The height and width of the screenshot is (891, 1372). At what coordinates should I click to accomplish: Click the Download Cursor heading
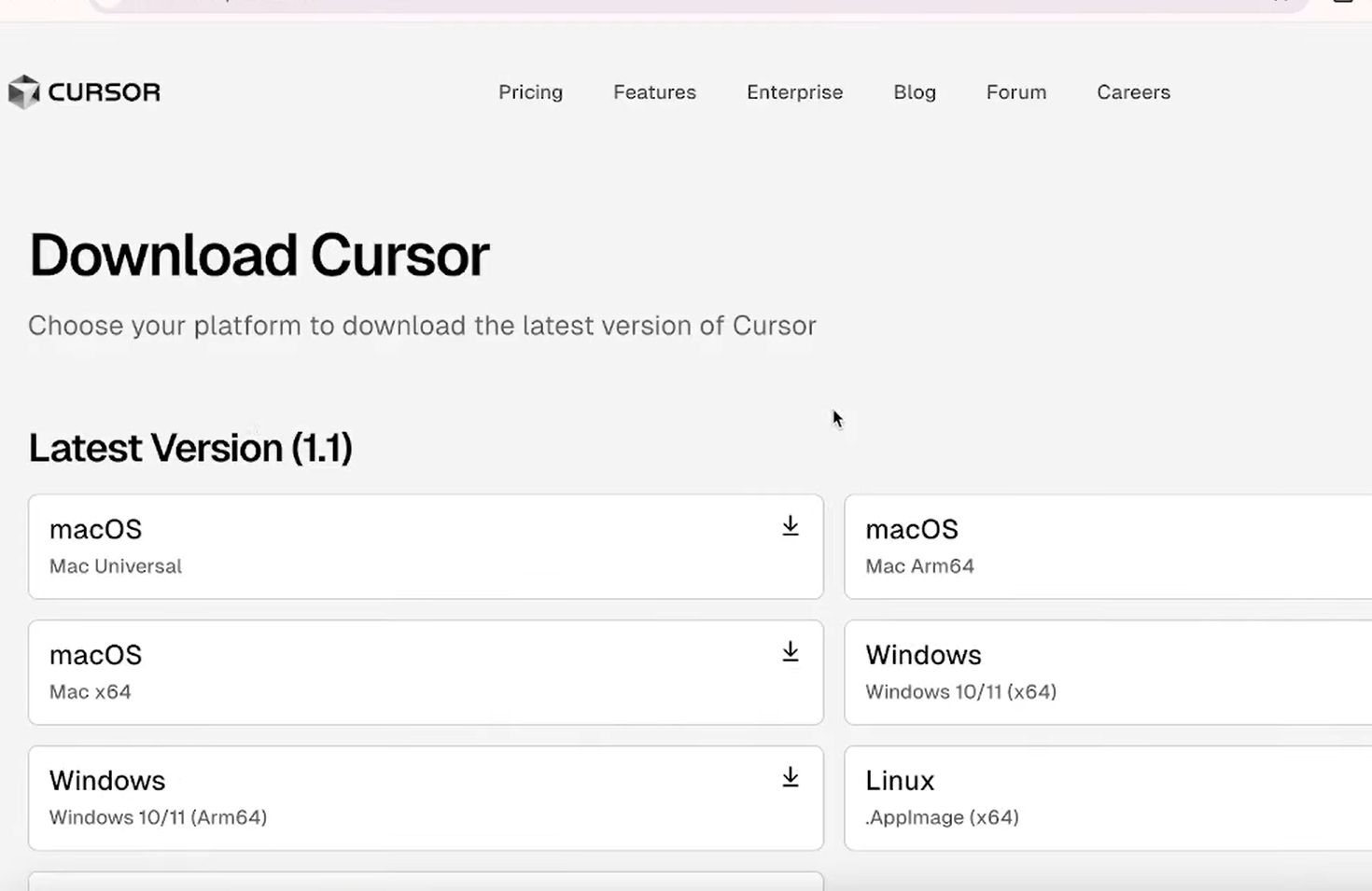(x=259, y=256)
